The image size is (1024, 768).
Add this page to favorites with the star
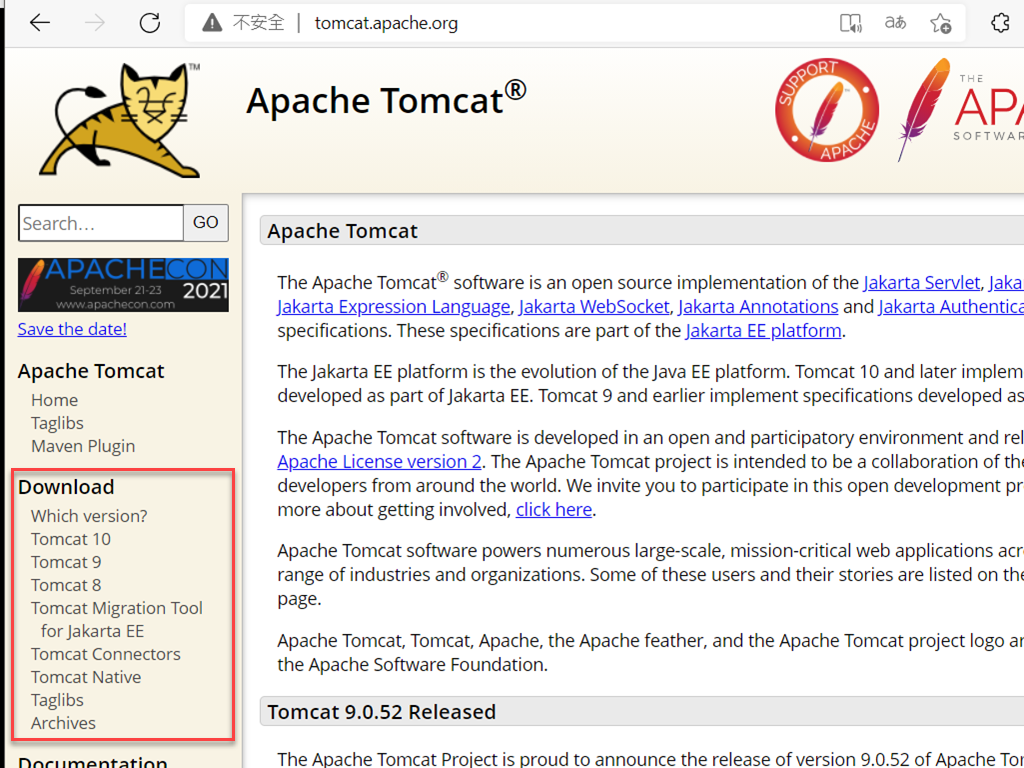940,22
